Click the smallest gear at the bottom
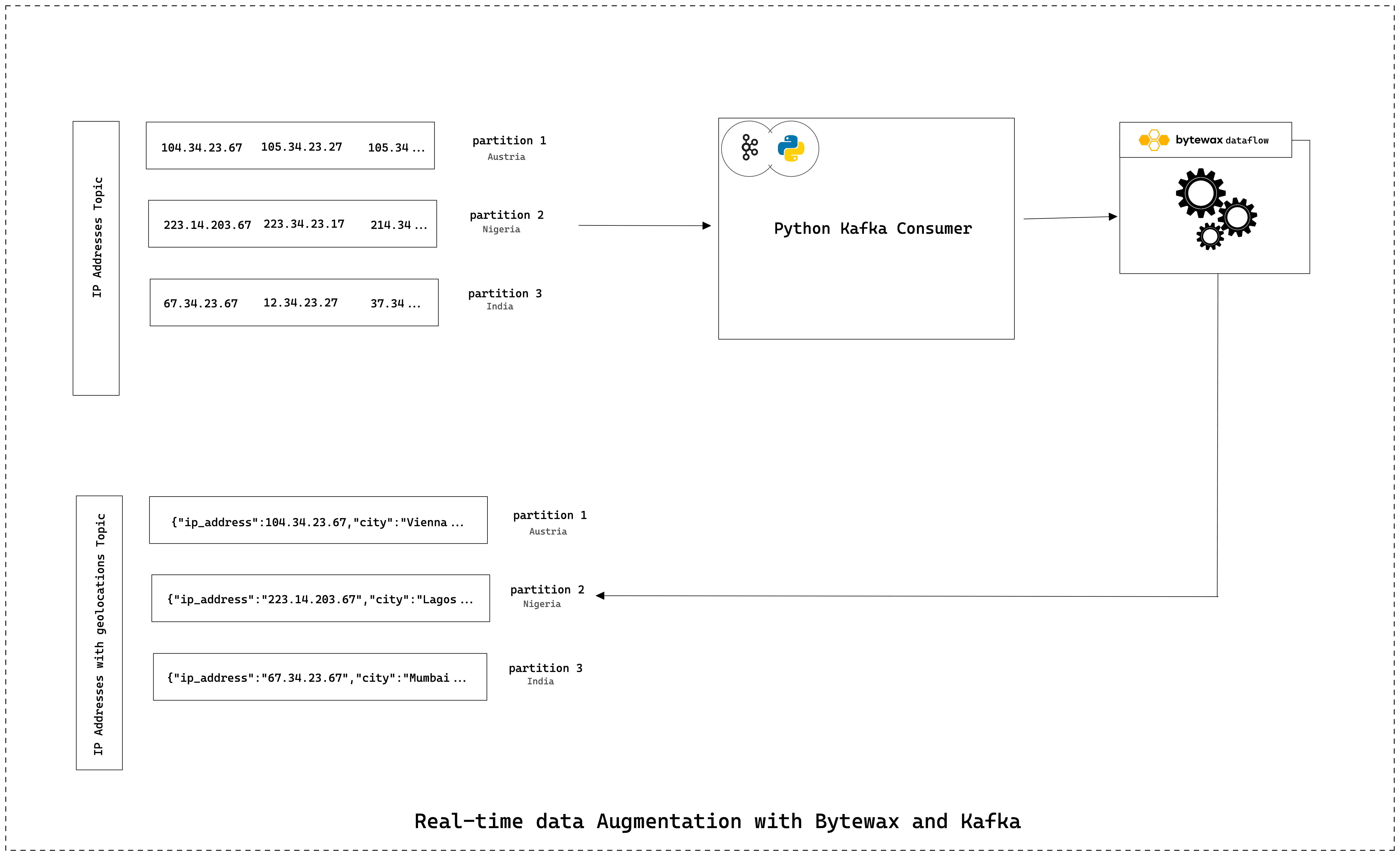This screenshot has width=1400, height=856. click(x=1210, y=236)
